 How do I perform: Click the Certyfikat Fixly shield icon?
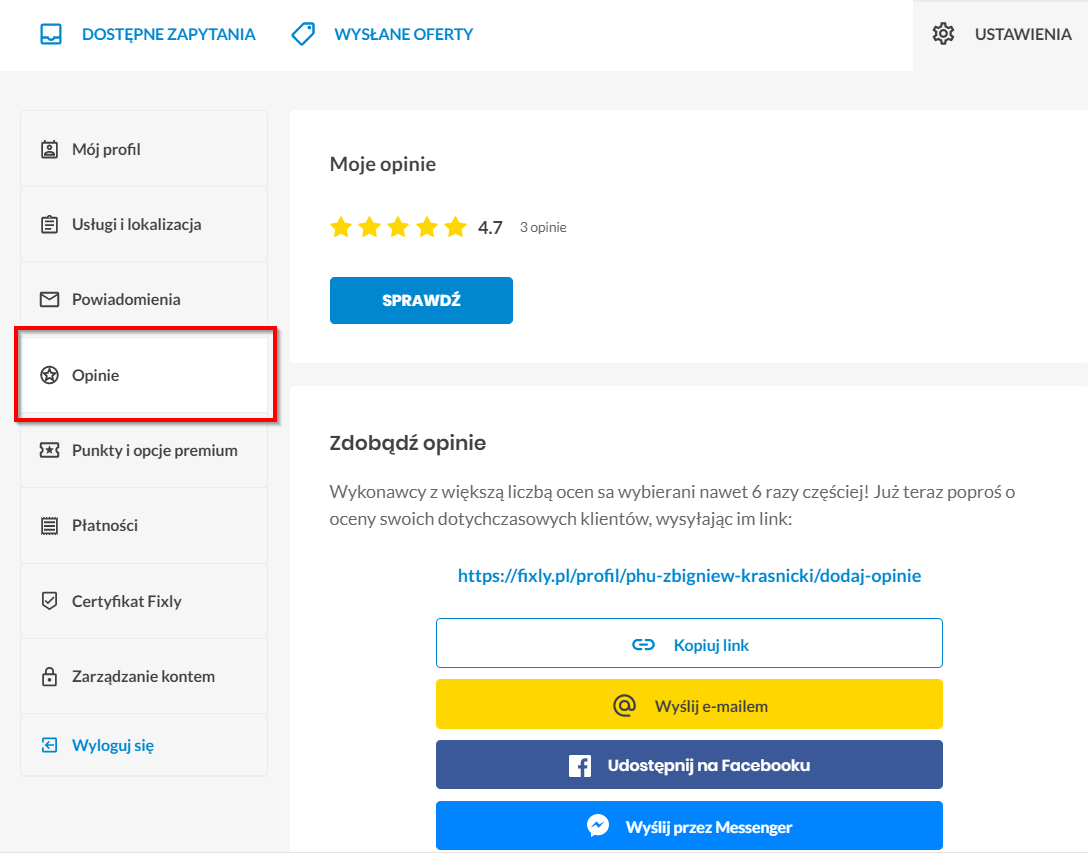[x=49, y=600]
